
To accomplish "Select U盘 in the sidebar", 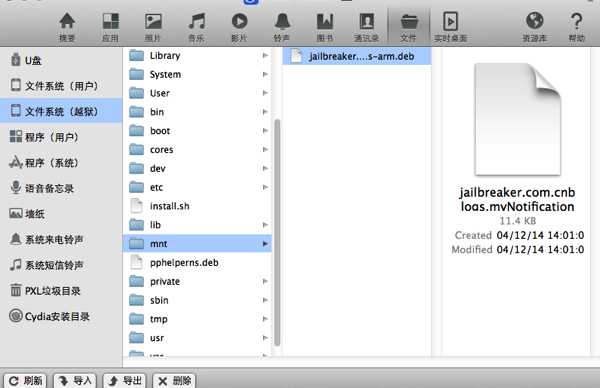I will pyautogui.click(x=61, y=60).
